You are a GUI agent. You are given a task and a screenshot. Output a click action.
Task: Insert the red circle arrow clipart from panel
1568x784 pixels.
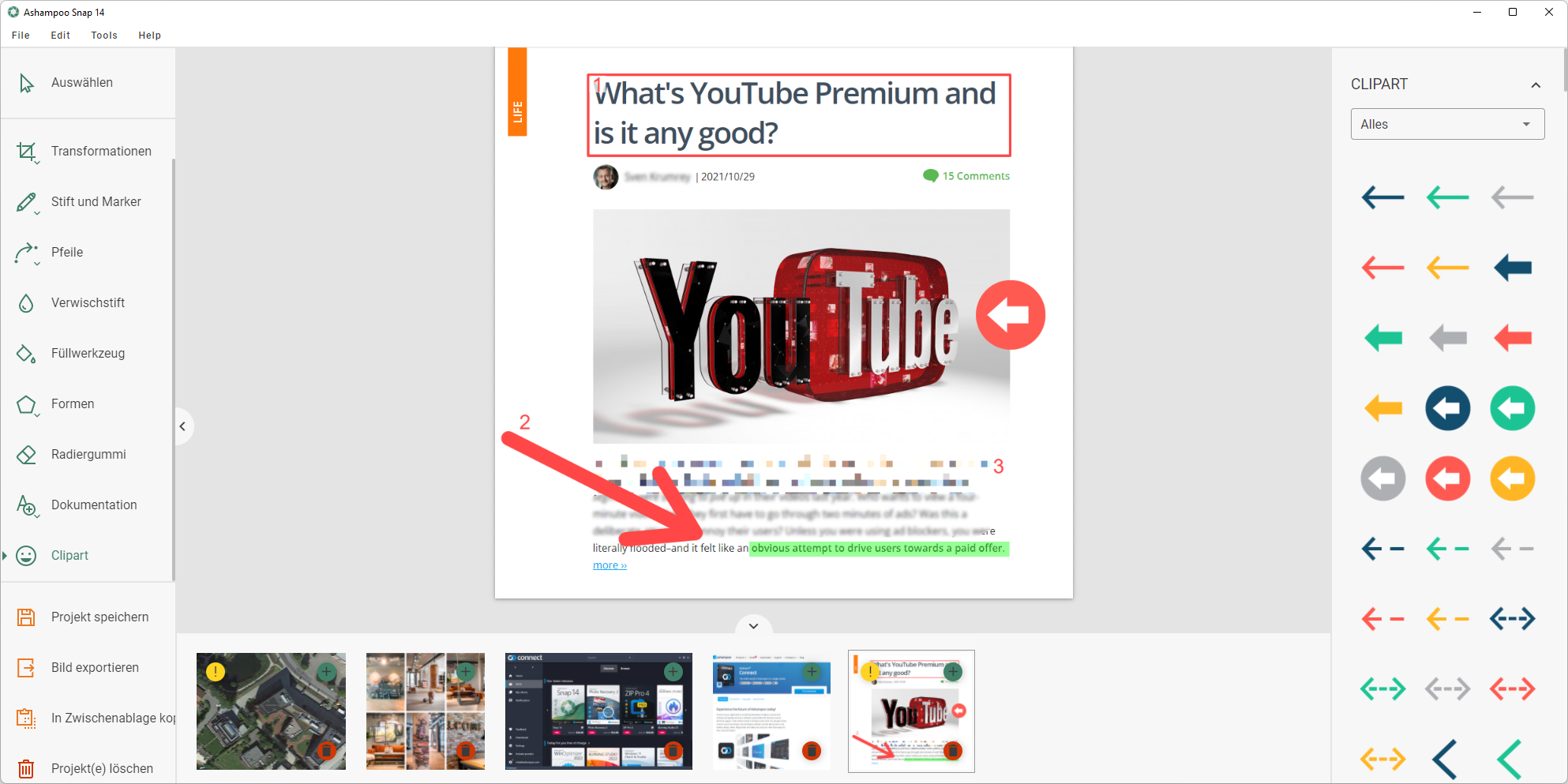click(x=1448, y=478)
